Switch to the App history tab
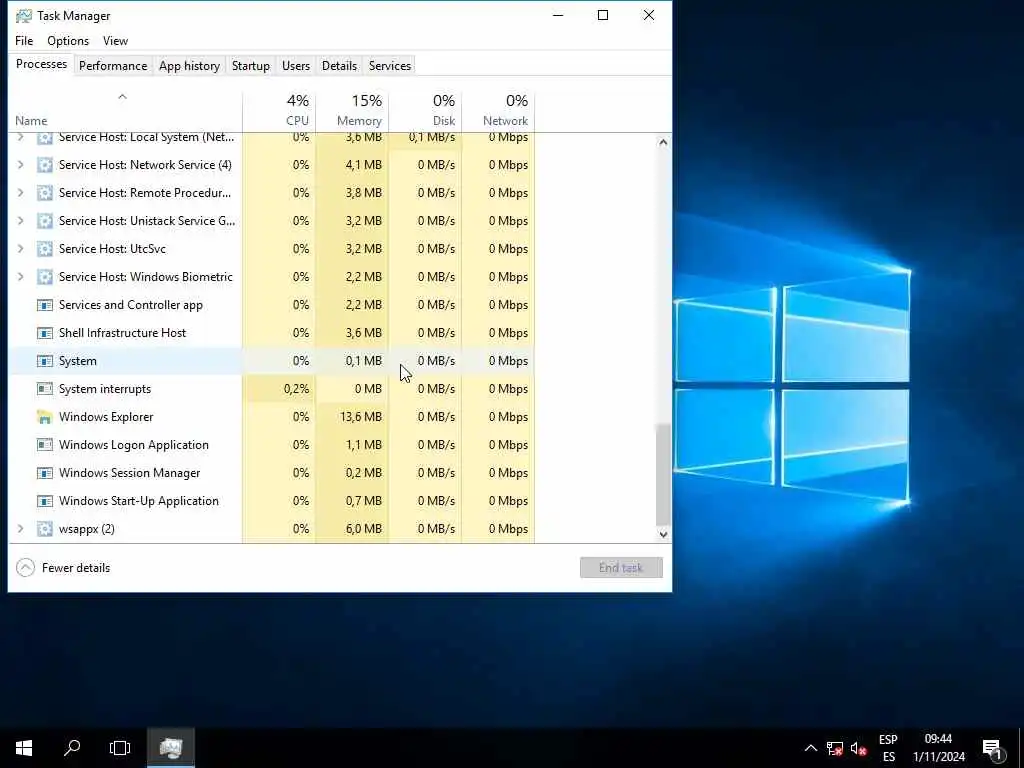 [x=189, y=66]
